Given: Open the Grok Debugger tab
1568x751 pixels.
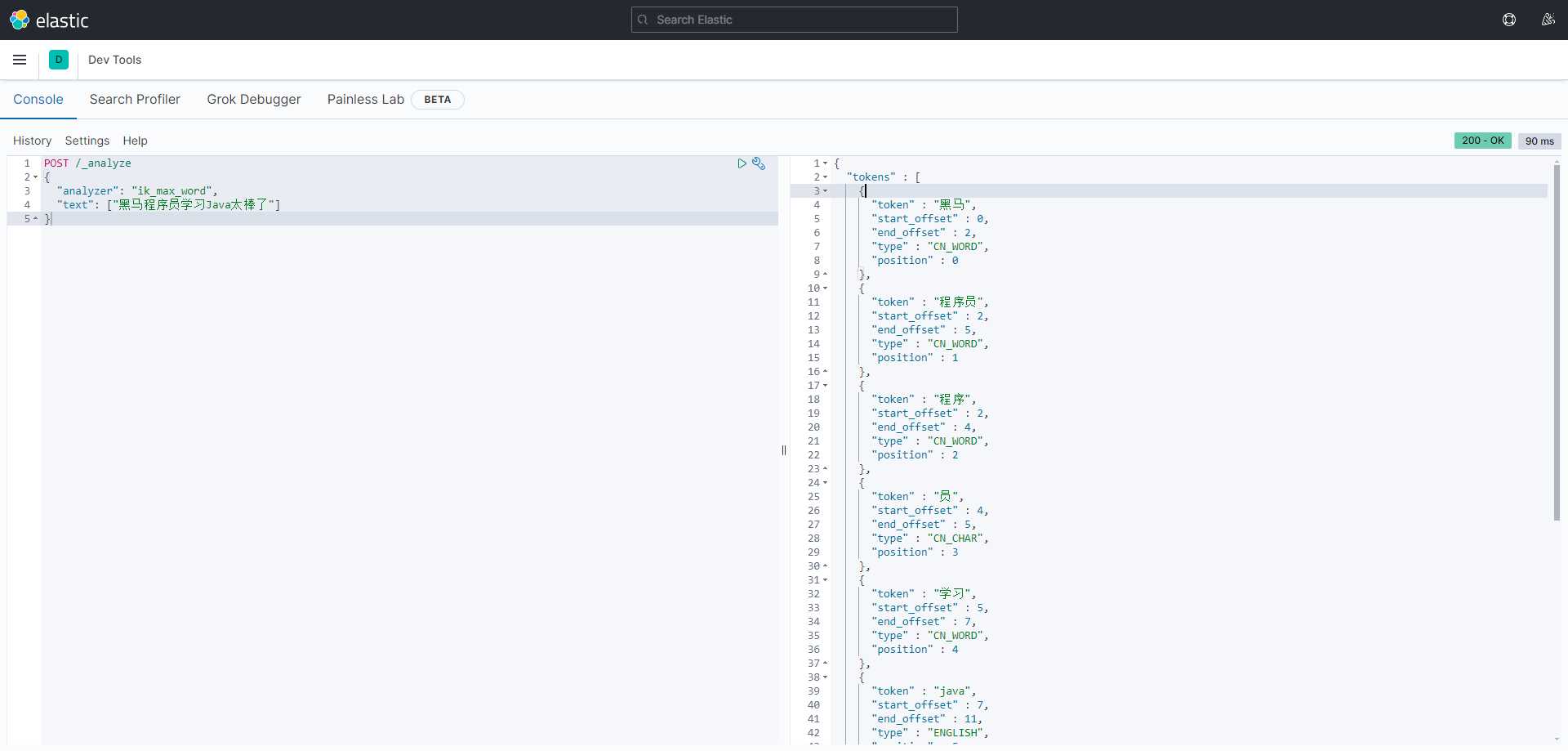Looking at the screenshot, I should 253,99.
